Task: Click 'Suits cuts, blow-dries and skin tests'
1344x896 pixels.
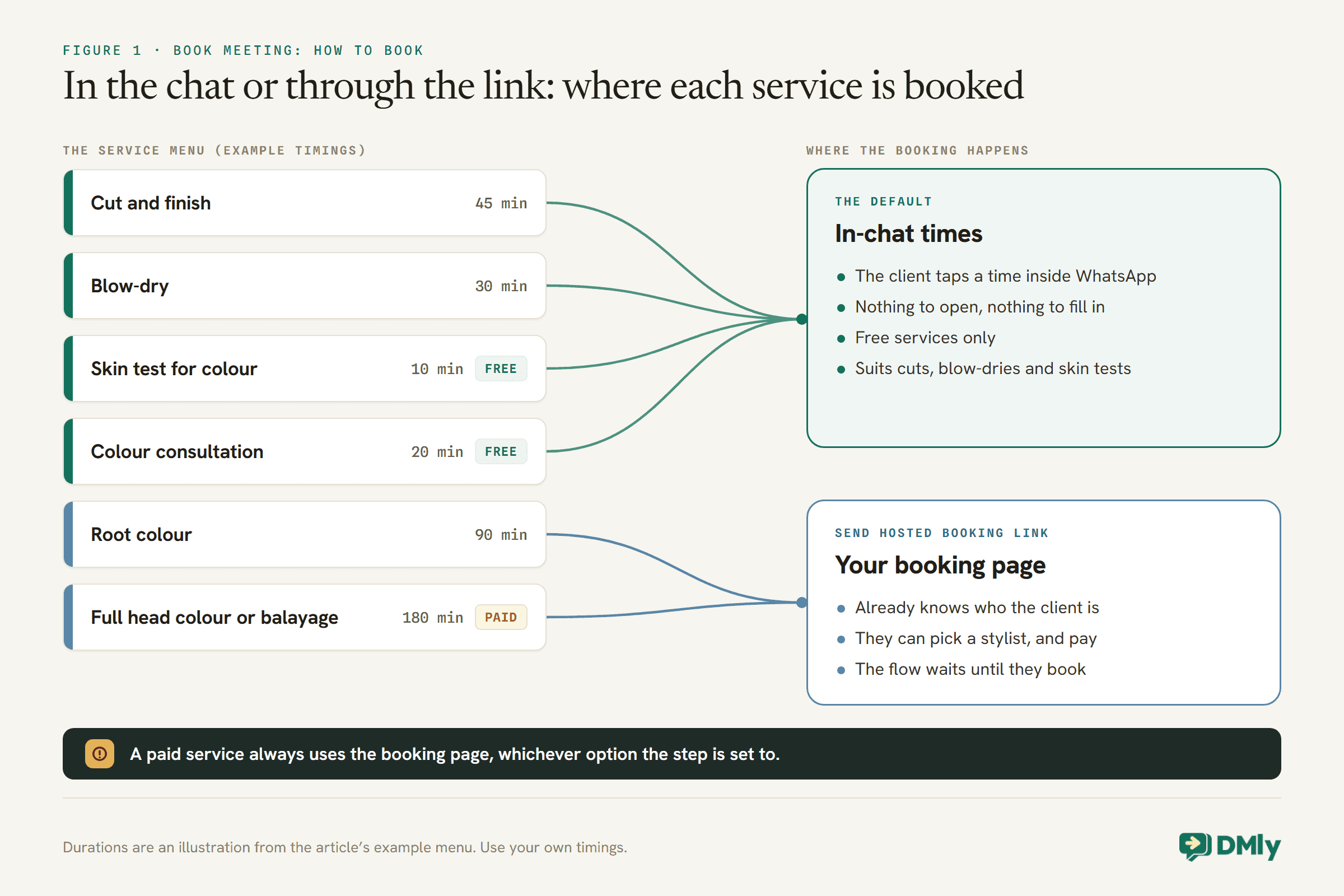Action: pyautogui.click(x=992, y=368)
